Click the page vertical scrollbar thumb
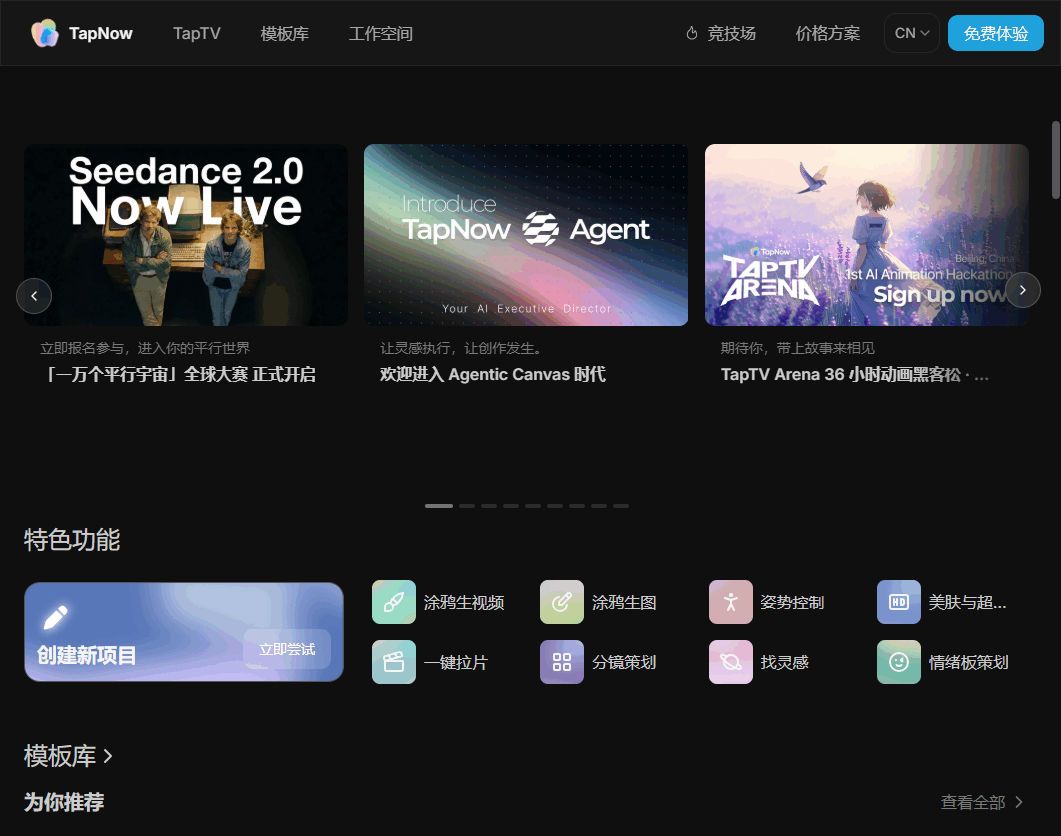Image resolution: width=1061 pixels, height=836 pixels. pos(1056,160)
